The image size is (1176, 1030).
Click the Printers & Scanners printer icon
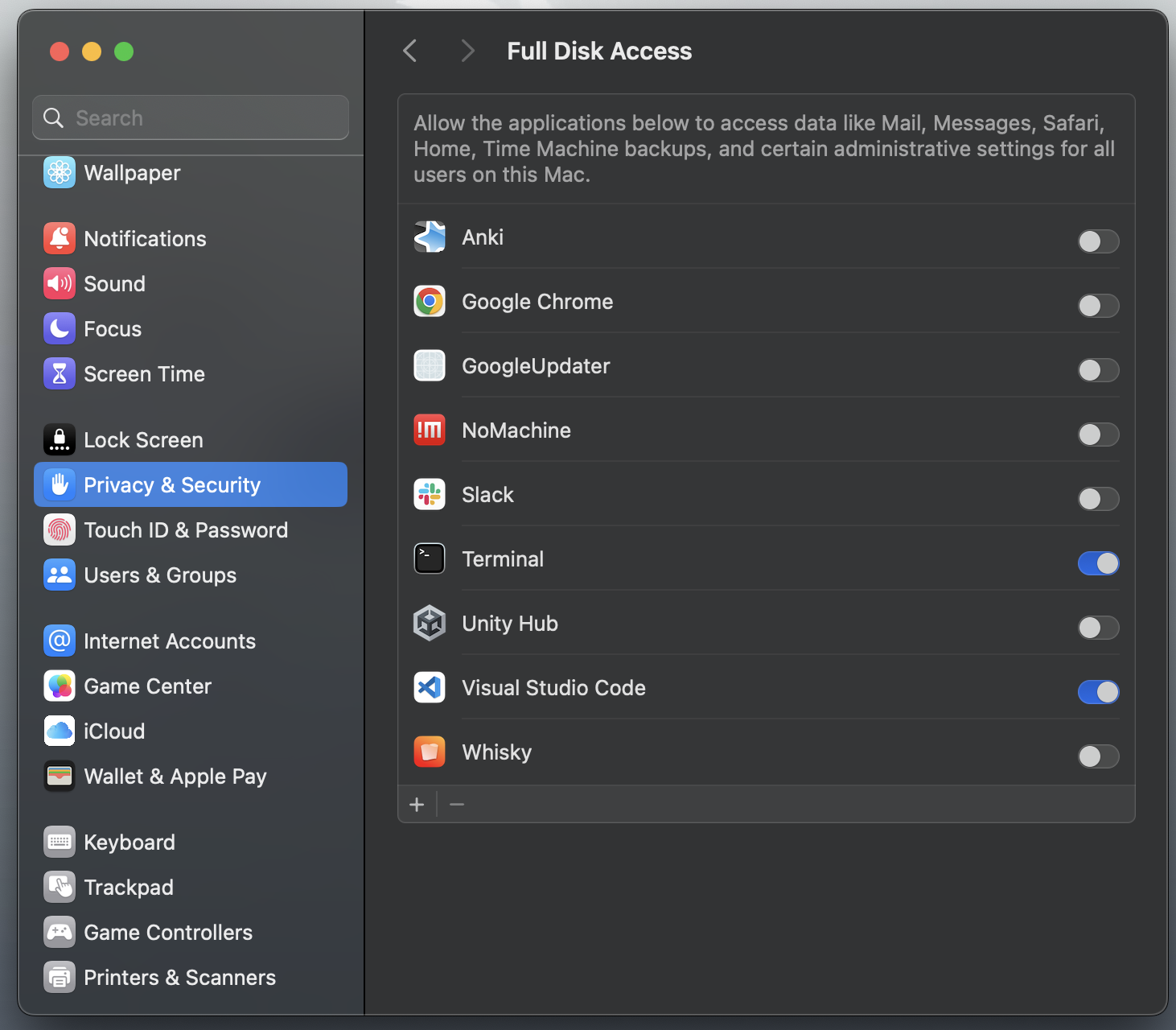tap(60, 977)
